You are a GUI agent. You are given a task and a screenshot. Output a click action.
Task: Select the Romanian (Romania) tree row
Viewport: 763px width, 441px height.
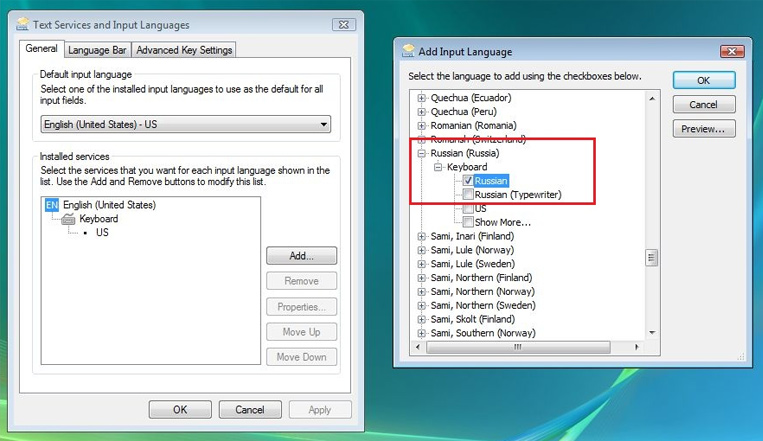[473, 126]
